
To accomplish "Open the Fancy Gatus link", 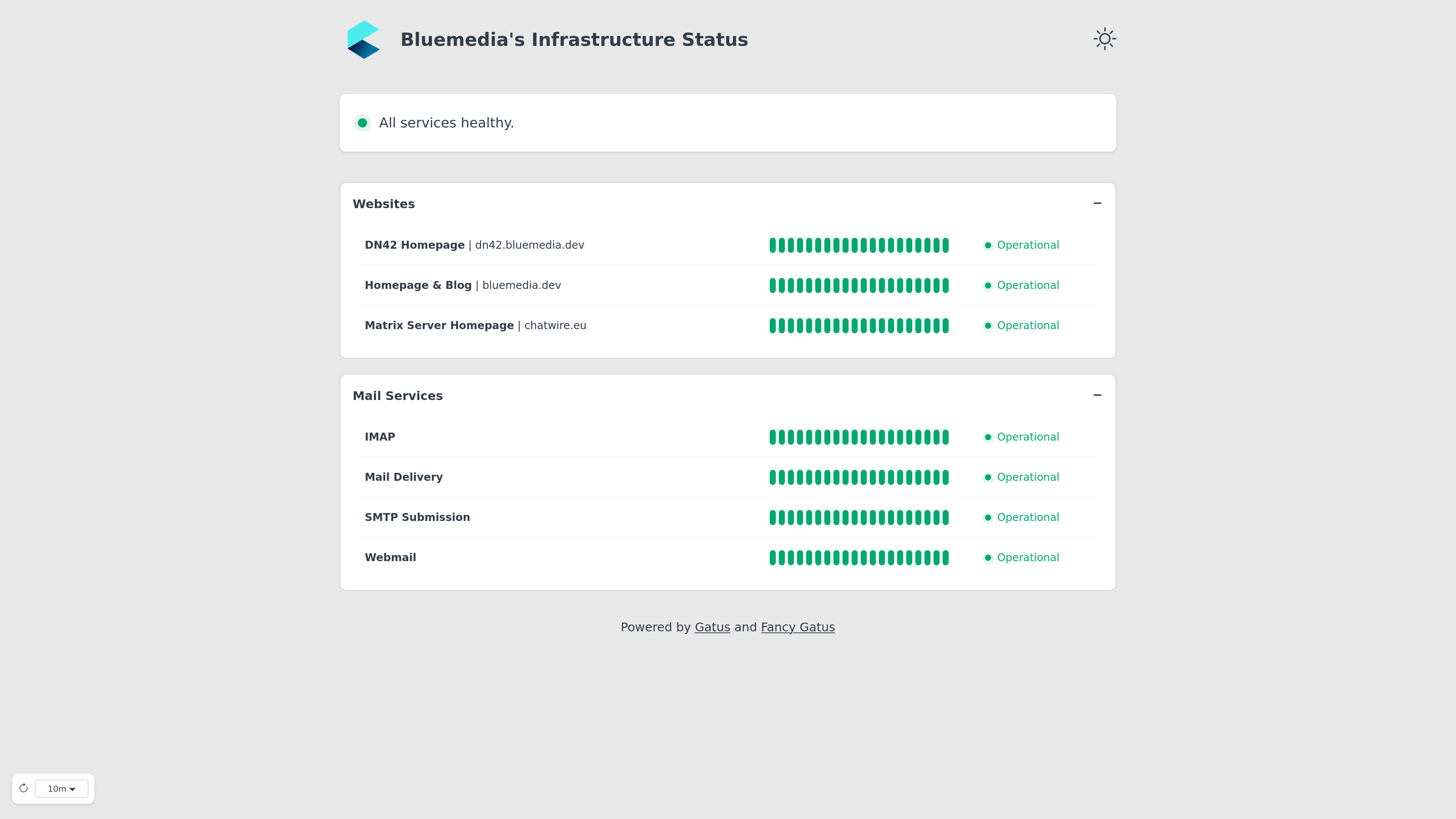I will 797,628.
